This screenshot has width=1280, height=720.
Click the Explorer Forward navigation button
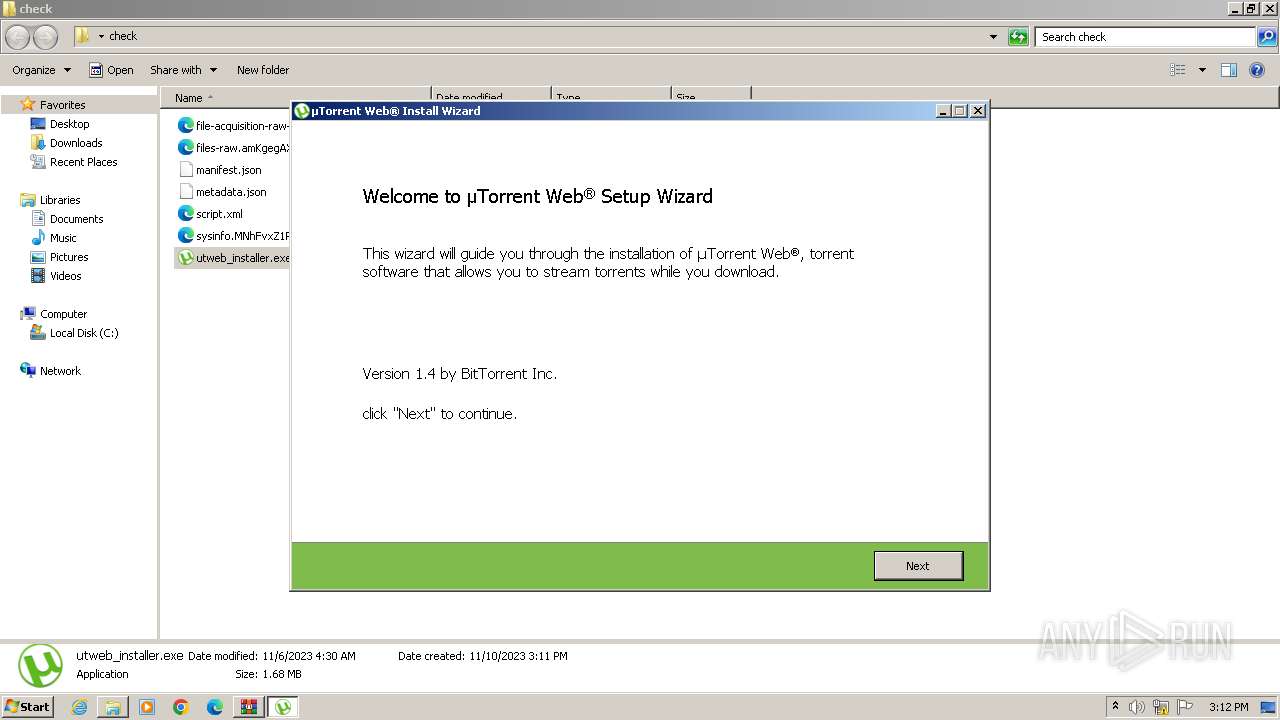(x=46, y=37)
